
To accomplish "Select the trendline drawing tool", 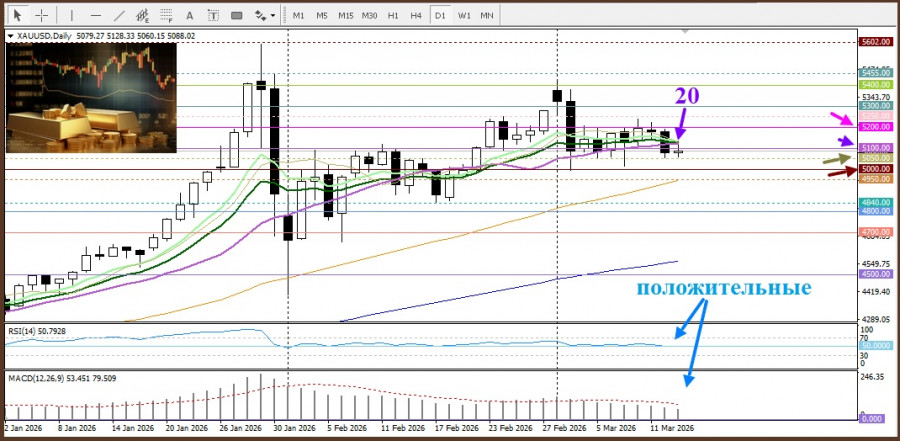I will [119, 15].
